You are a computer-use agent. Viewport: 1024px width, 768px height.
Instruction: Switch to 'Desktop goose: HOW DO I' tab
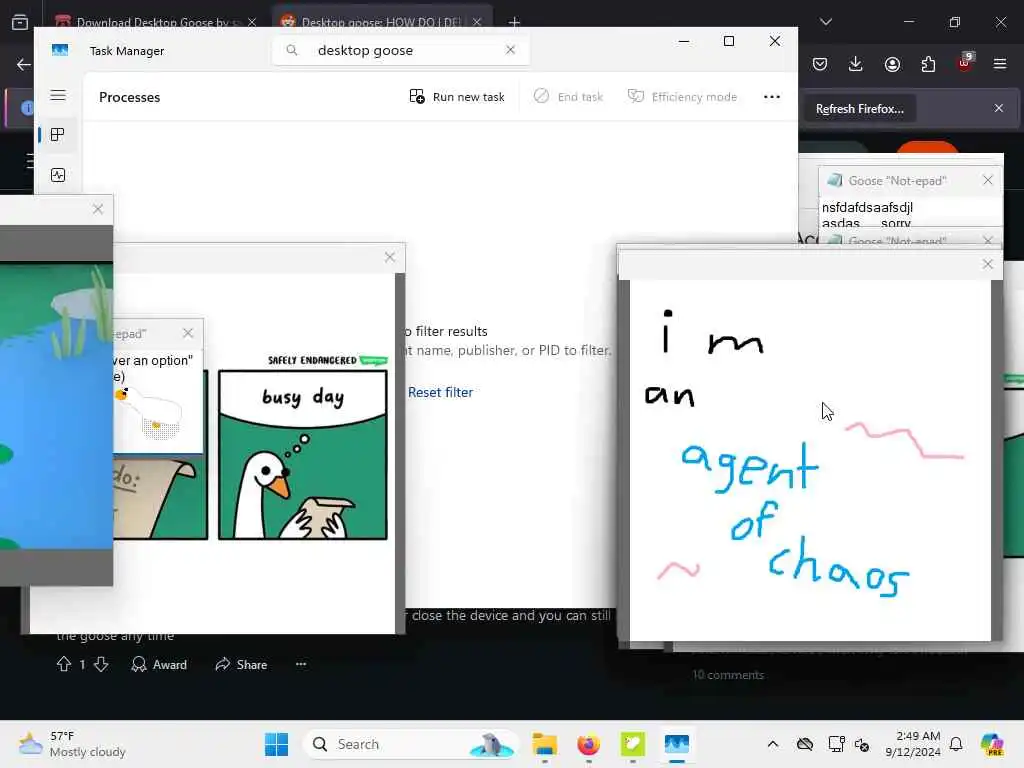pos(381,22)
